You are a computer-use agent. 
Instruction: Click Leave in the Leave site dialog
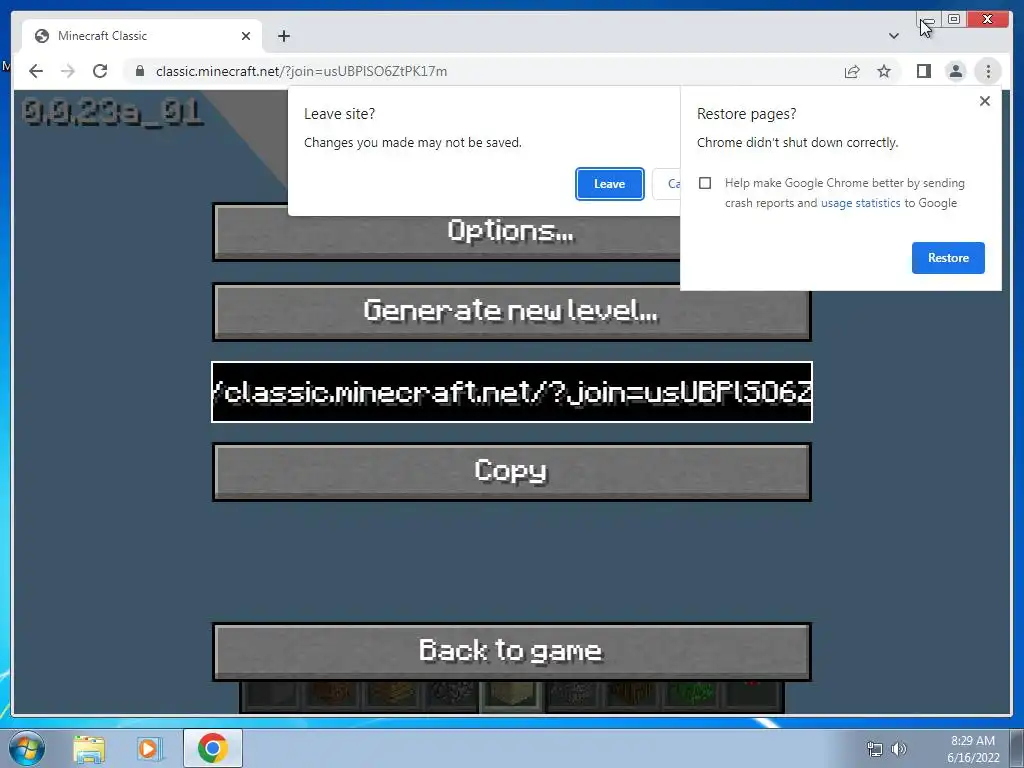coord(609,184)
